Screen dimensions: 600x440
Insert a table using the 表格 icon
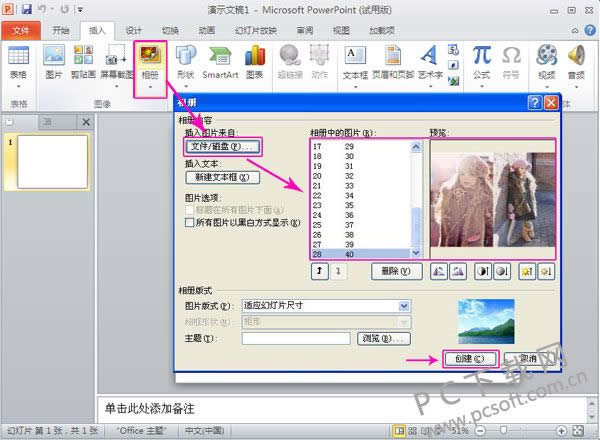18,60
